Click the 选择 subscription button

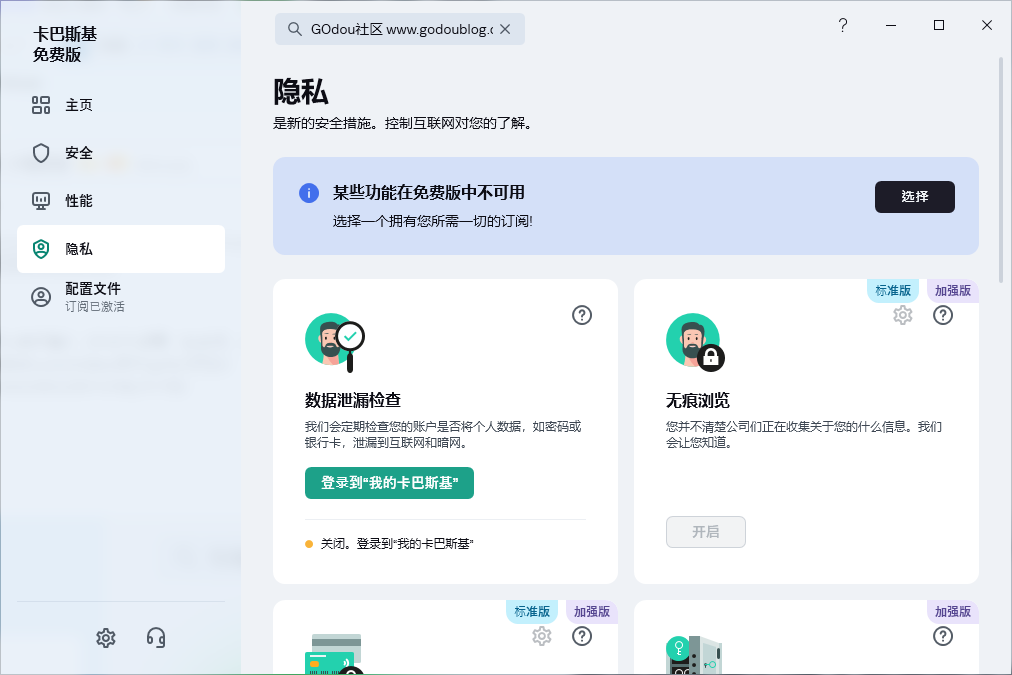pyautogui.click(x=914, y=196)
